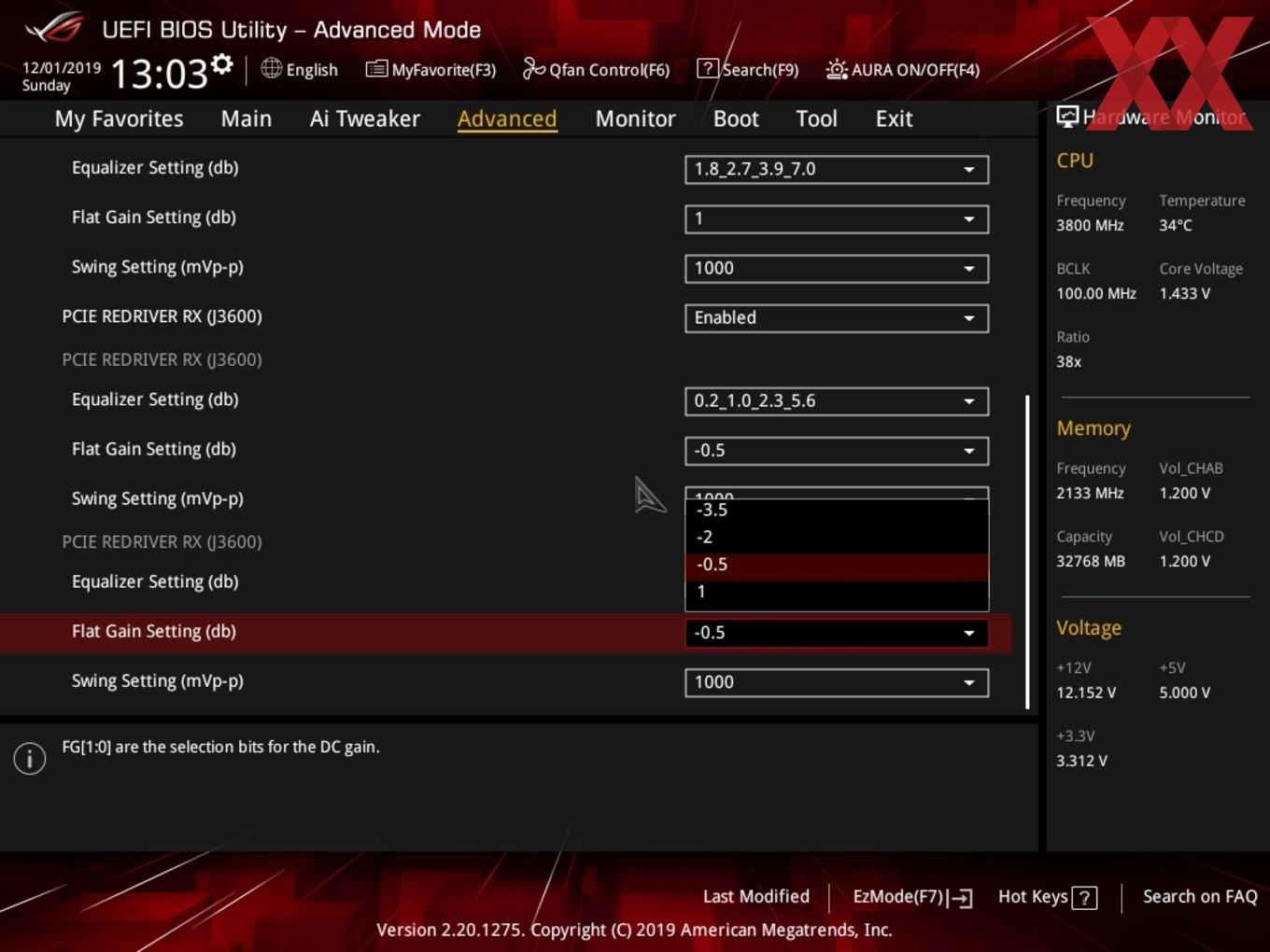1270x952 pixels.
Task: Choose 1 from the open list
Action: coord(837,592)
